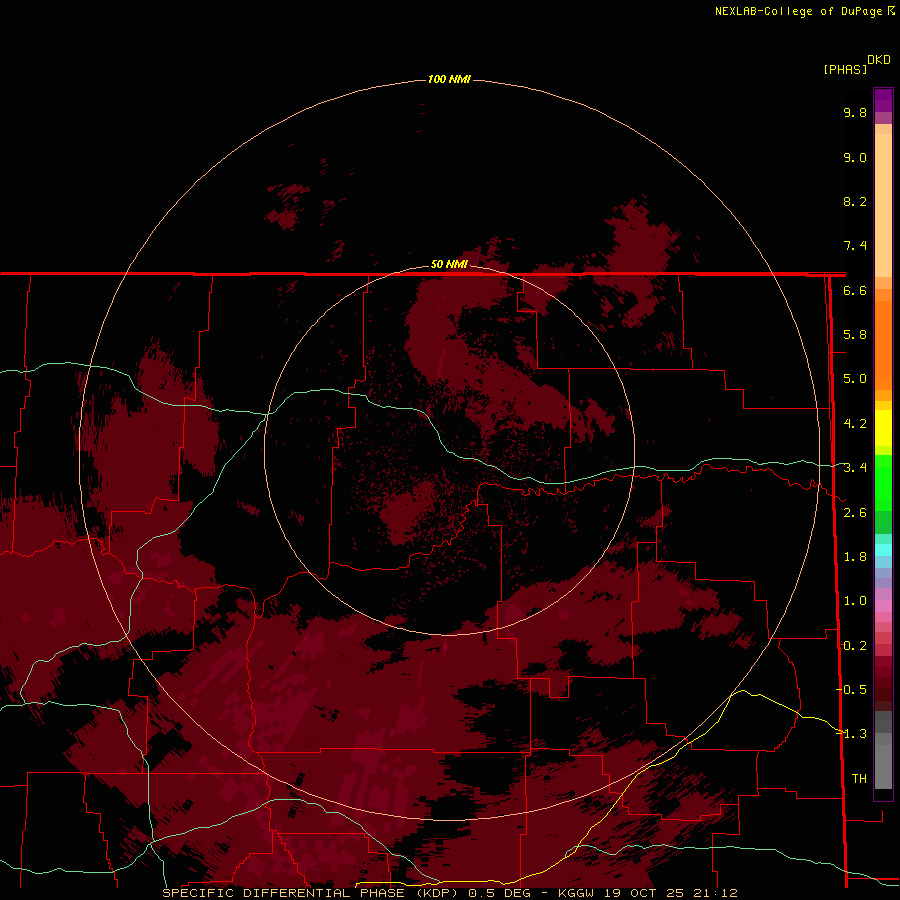Image resolution: width=900 pixels, height=900 pixels.
Task: Click the 21:12 time stamp
Action: (x=715, y=893)
